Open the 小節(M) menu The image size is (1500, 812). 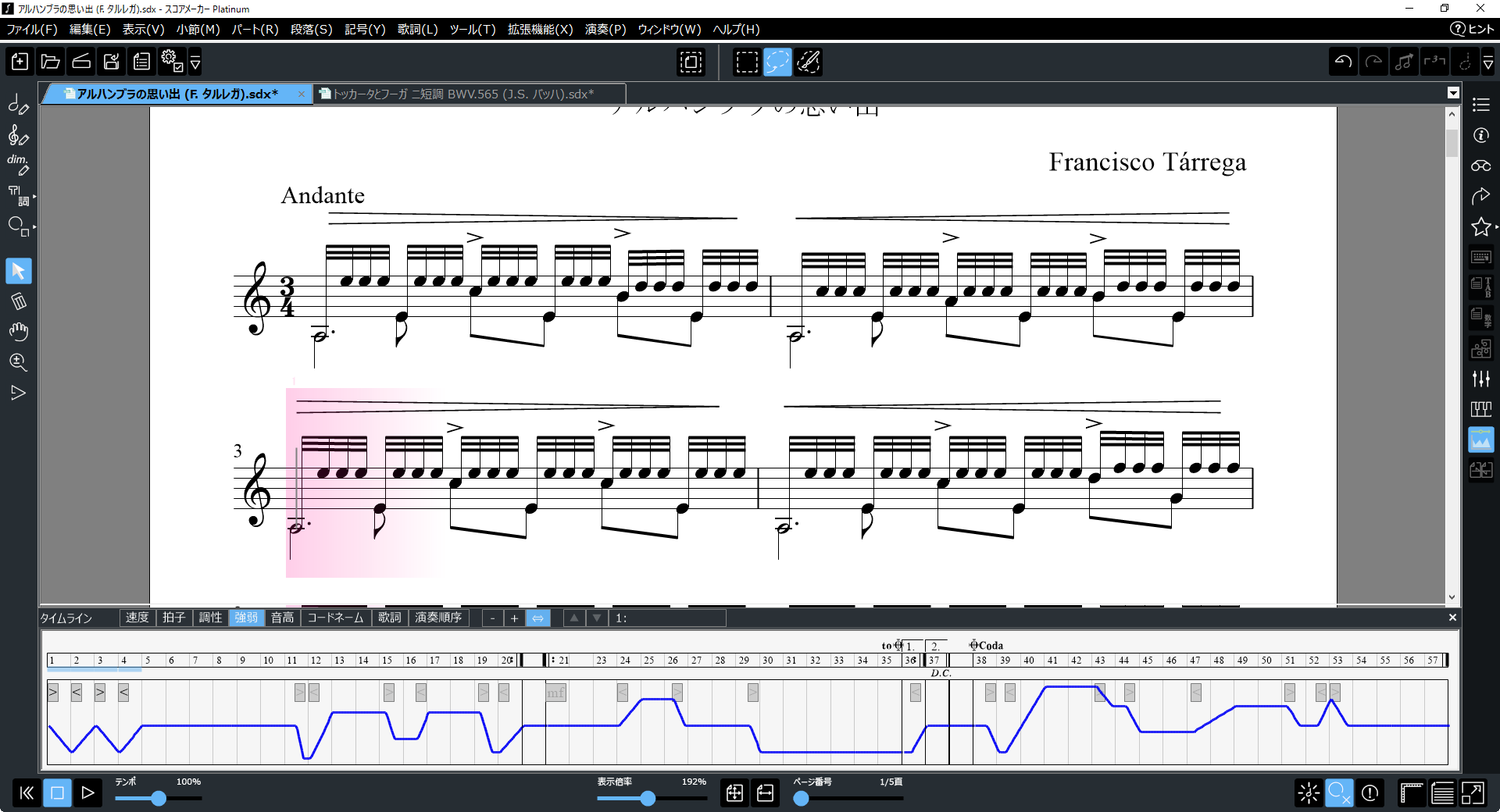pyautogui.click(x=198, y=30)
